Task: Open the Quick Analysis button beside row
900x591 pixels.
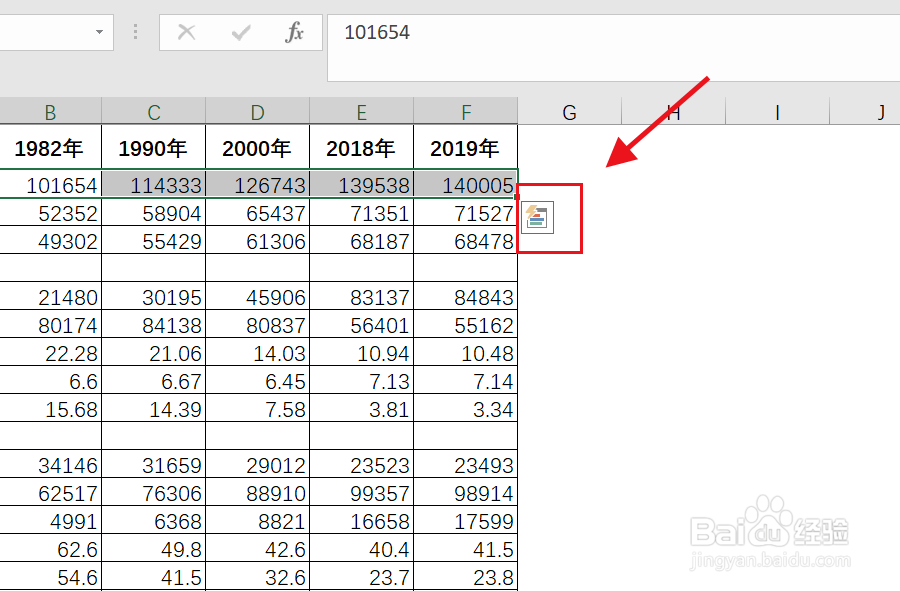Action: (538, 217)
